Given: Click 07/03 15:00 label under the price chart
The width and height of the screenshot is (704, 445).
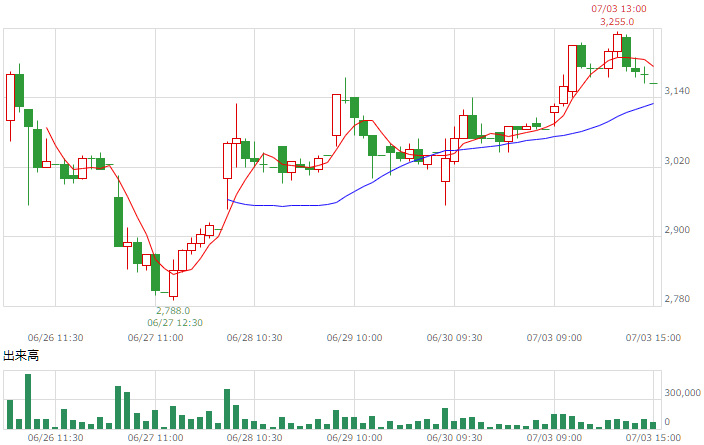Looking at the screenshot, I should (x=653, y=338).
